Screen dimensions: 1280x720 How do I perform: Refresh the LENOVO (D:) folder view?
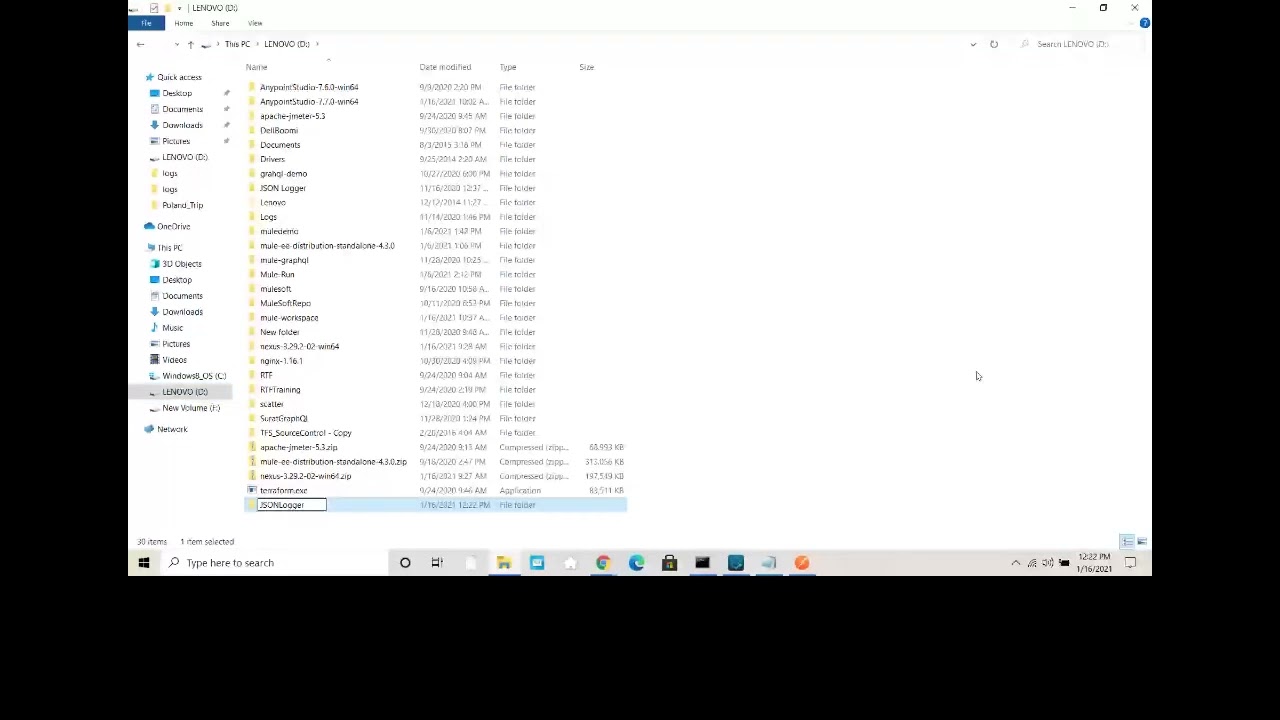[x=994, y=44]
